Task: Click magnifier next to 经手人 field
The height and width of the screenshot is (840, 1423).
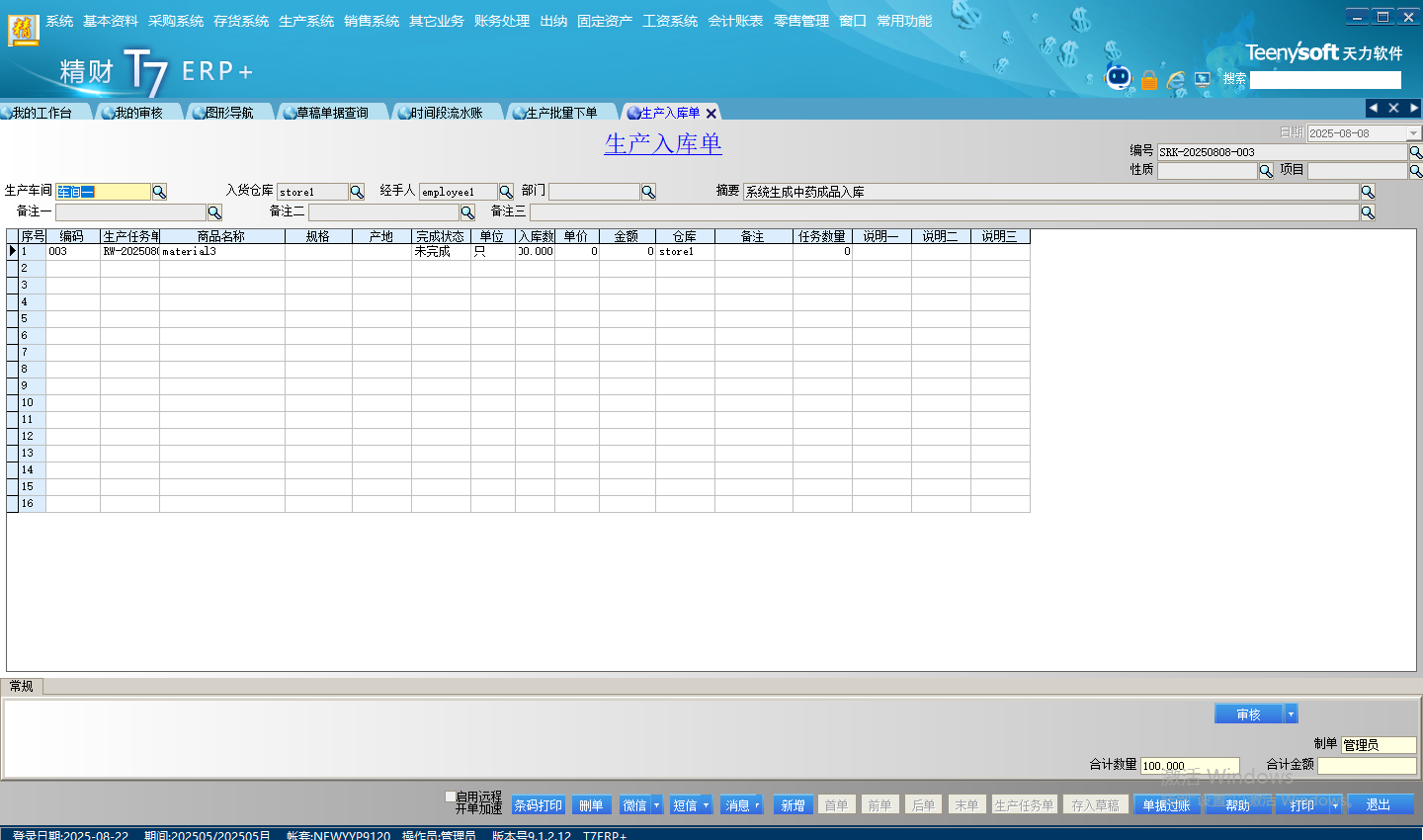Action: click(x=506, y=192)
